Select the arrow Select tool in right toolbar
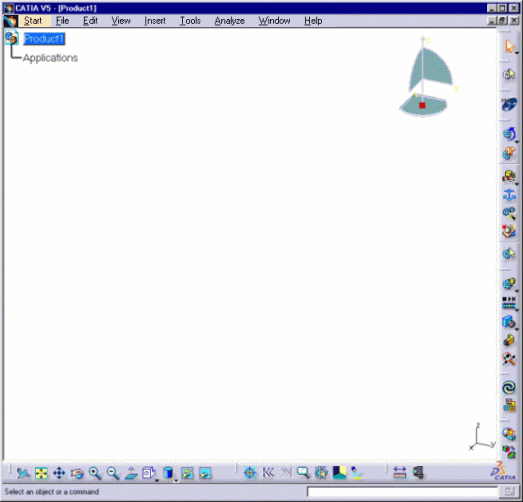 click(509, 46)
